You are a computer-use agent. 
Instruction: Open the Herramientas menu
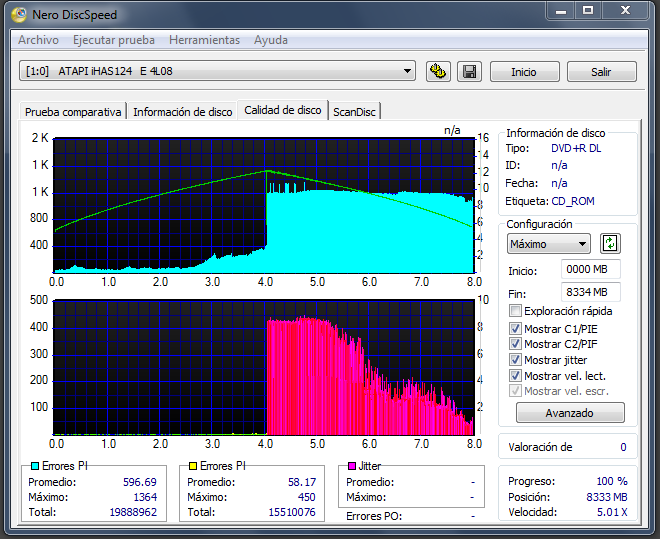204,40
